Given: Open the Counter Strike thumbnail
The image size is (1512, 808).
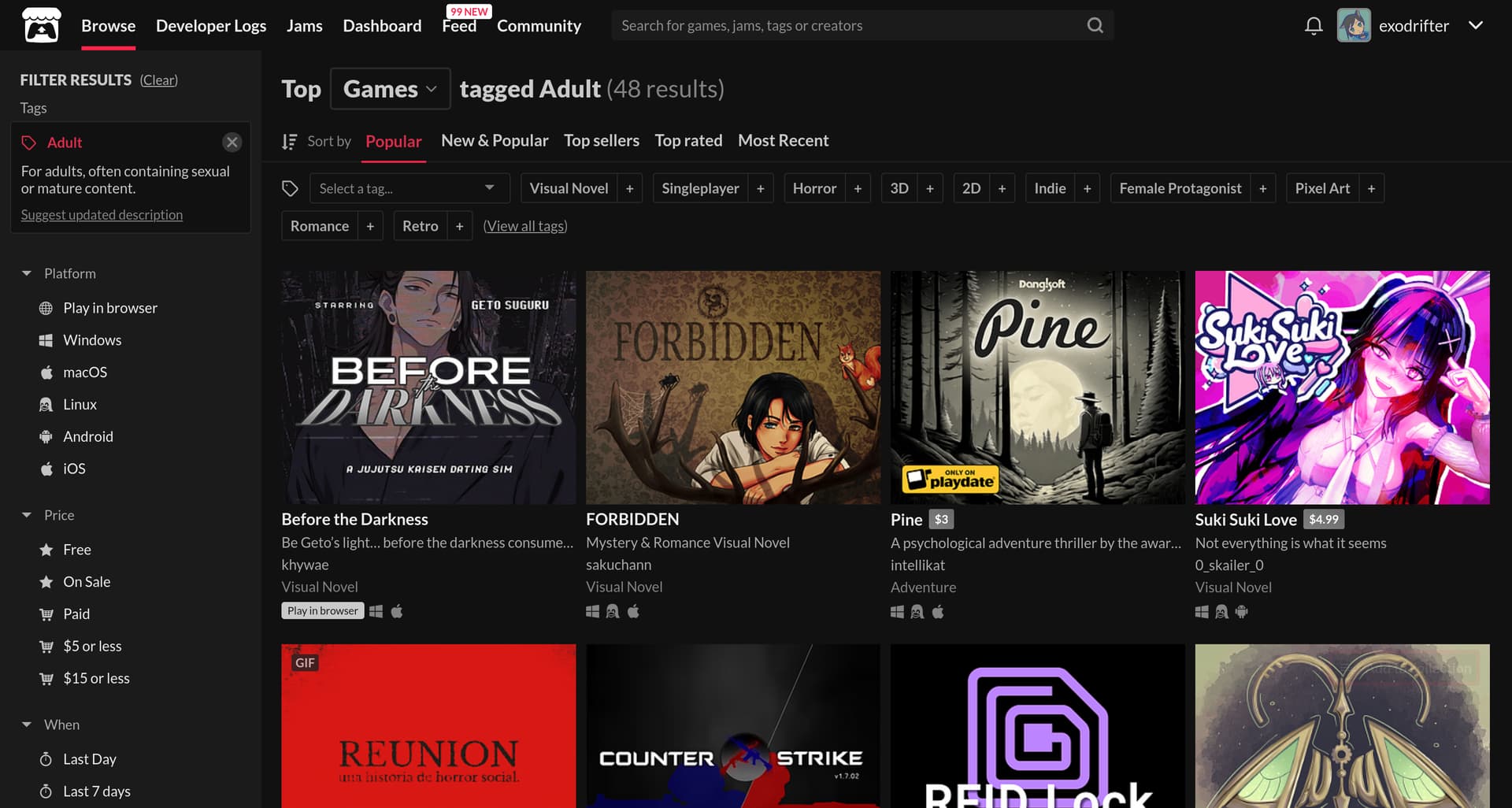Looking at the screenshot, I should (733, 726).
